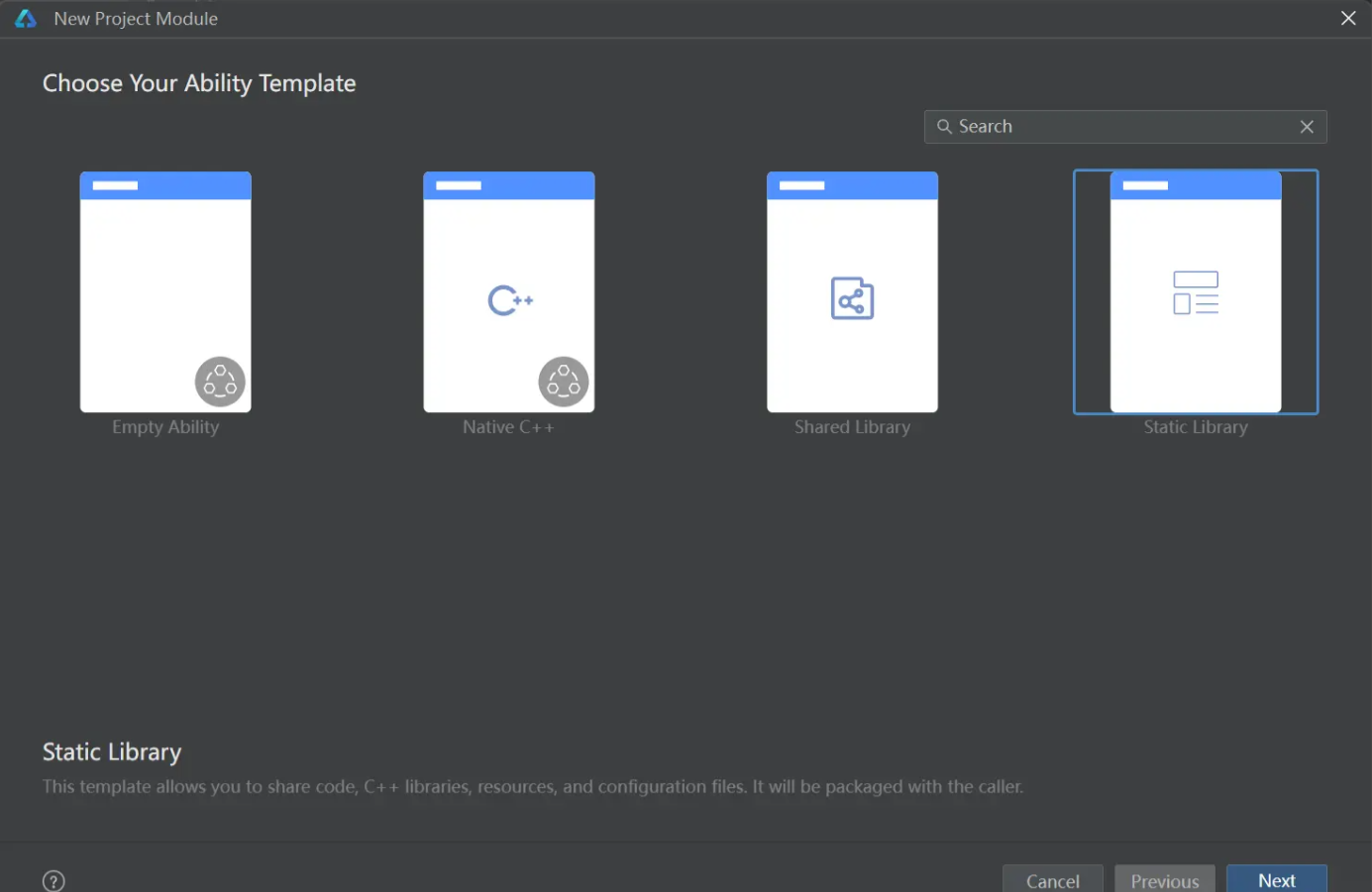Image resolution: width=1372 pixels, height=892 pixels.
Task: Click the layout list icon in Static Library card
Action: point(1196,293)
